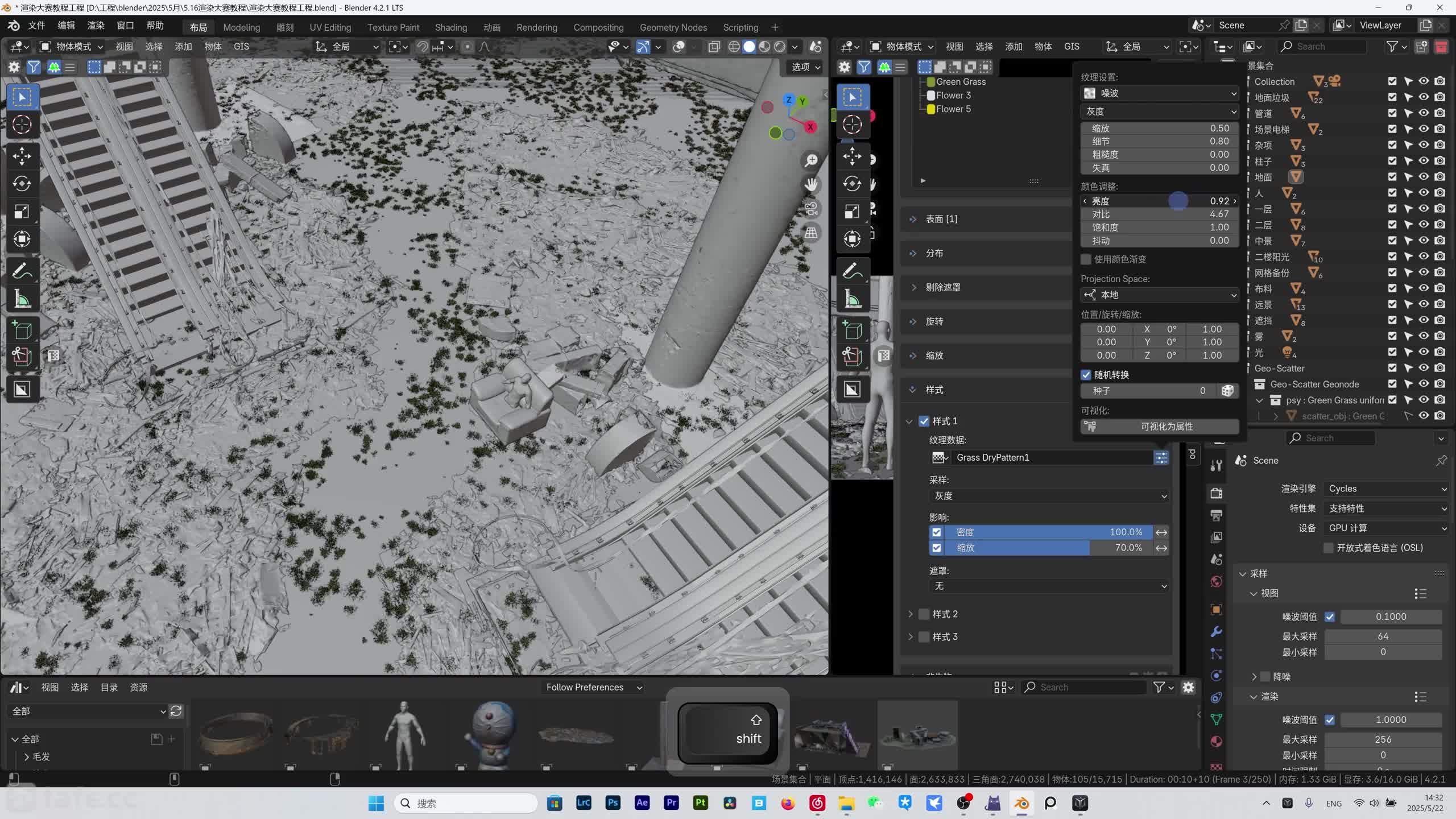Enable 使用颜色渐变 checkbox

click(x=1086, y=259)
